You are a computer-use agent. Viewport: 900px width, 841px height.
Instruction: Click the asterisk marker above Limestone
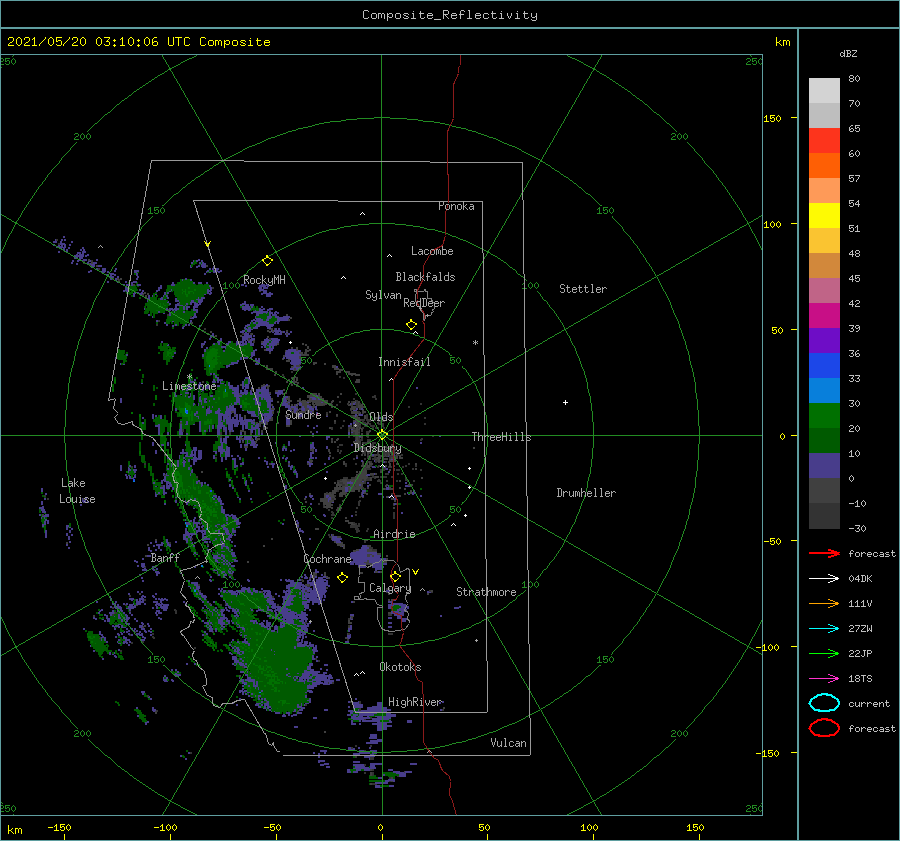[x=189, y=377]
